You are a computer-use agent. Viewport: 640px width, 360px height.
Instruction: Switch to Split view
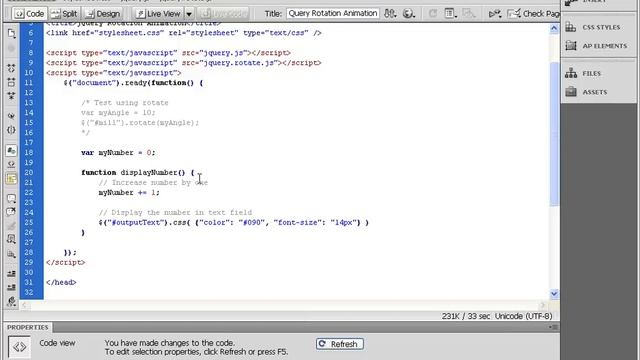64,14
